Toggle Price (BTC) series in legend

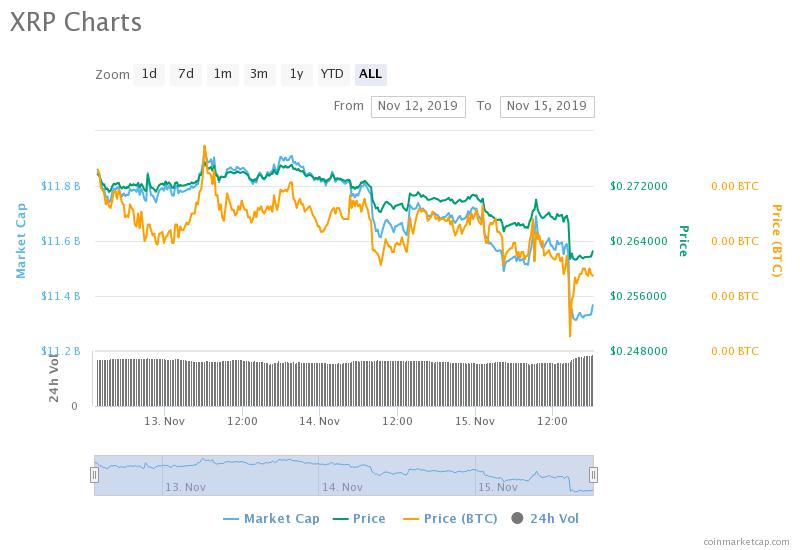click(x=450, y=519)
